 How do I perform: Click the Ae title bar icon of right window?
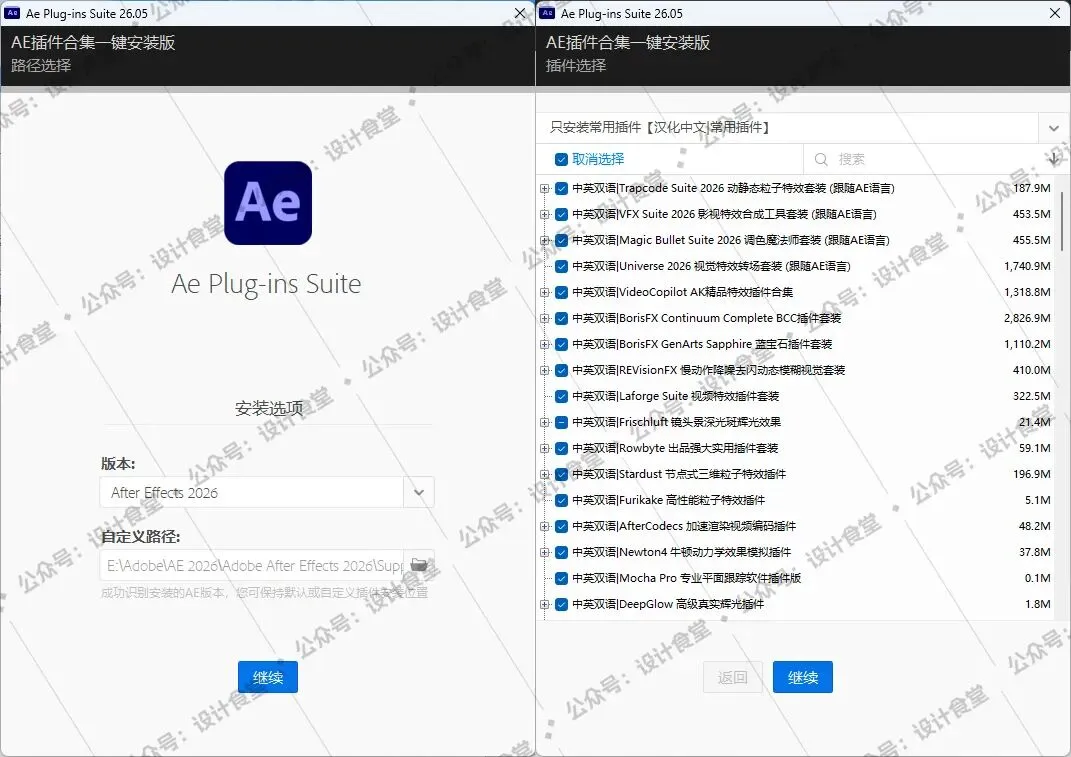coord(546,13)
